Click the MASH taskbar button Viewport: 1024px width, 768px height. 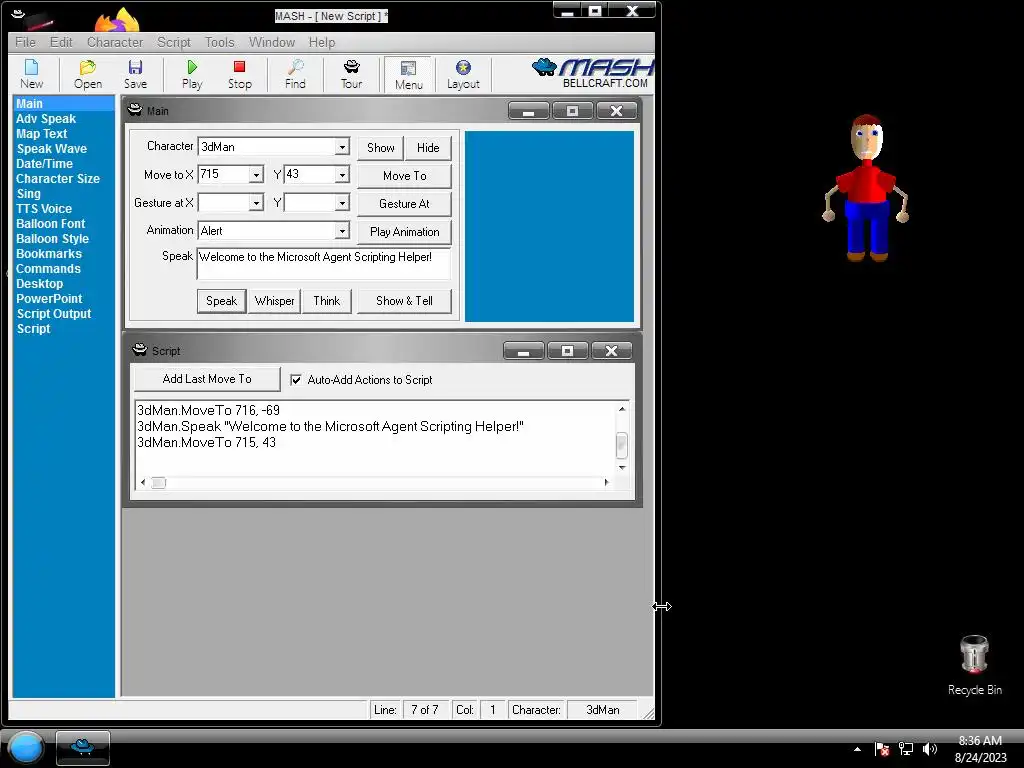82,748
